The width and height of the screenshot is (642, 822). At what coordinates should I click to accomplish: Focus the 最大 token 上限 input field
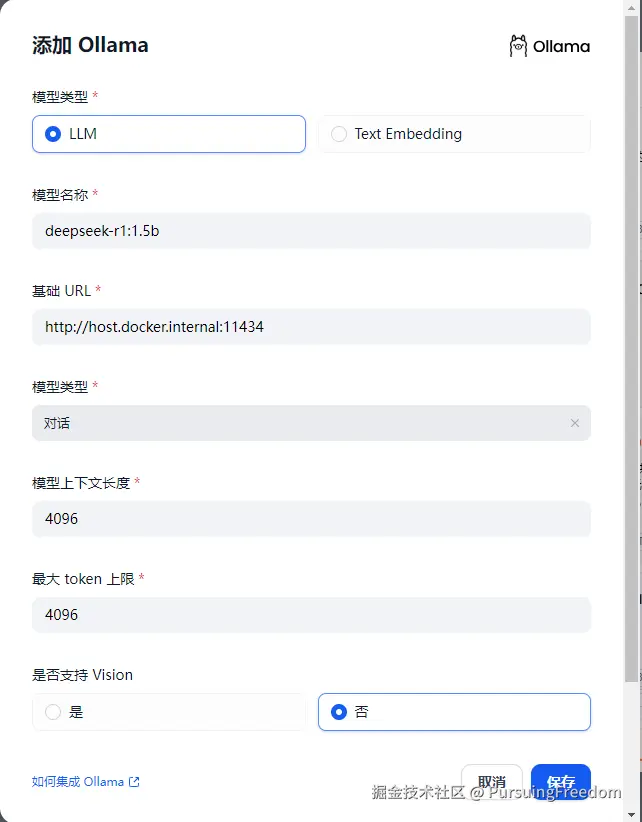(x=311, y=615)
